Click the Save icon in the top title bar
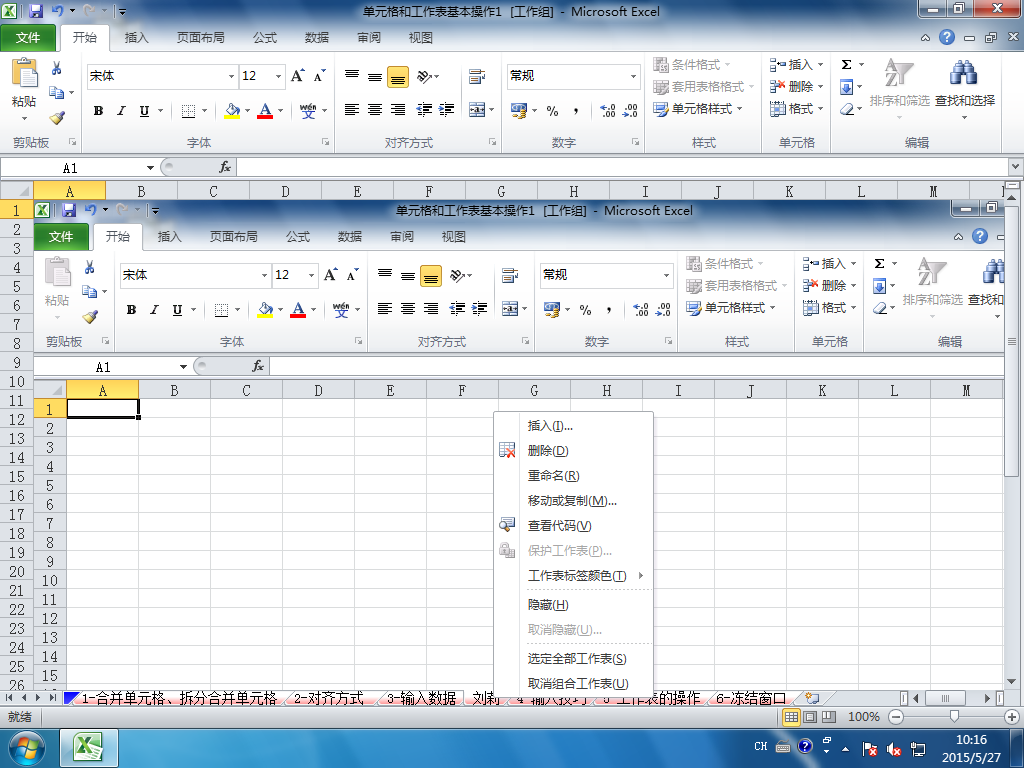Screen dimensions: 1024x768 click(x=36, y=11)
